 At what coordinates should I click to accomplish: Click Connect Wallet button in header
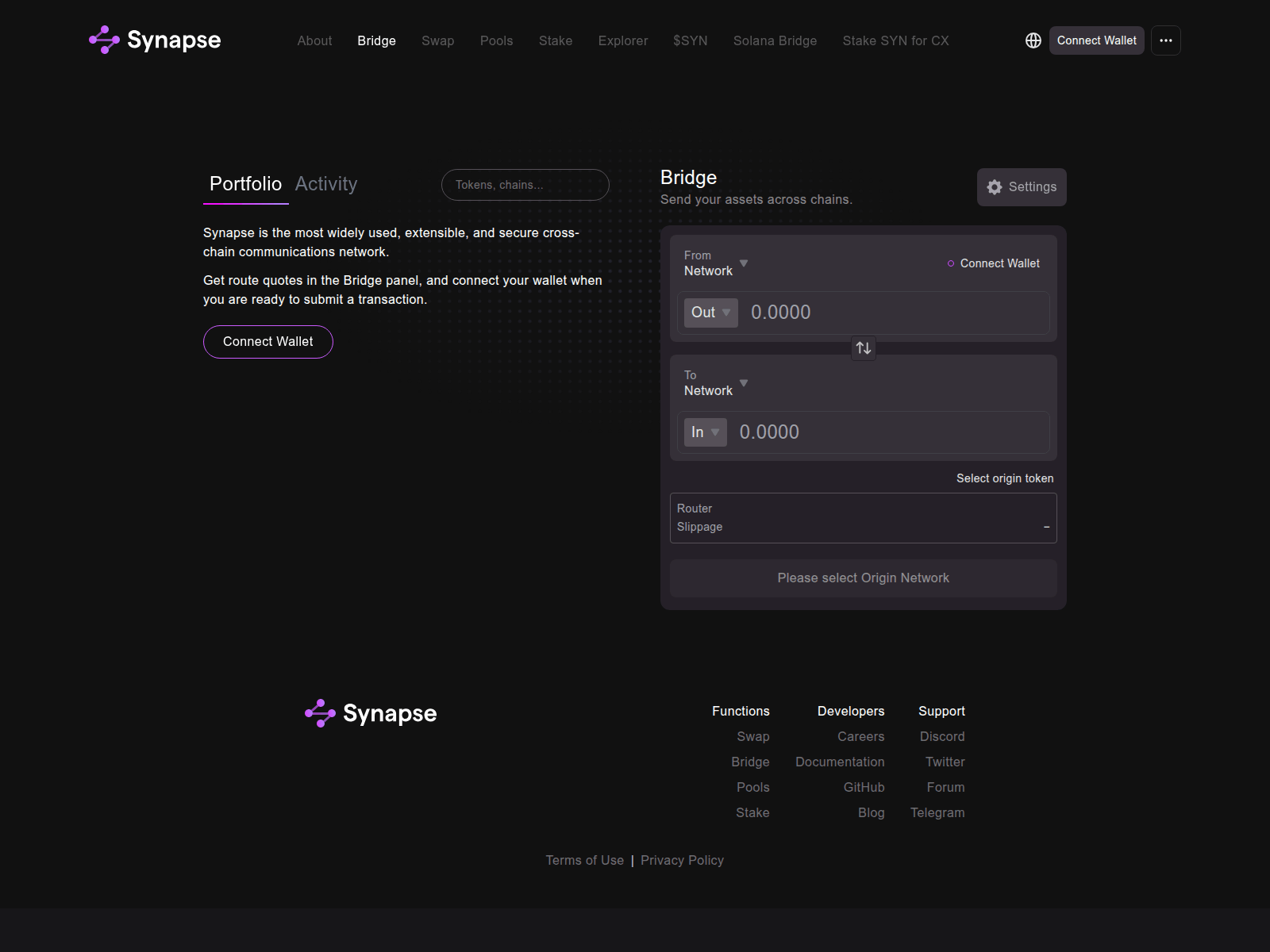(x=1097, y=40)
